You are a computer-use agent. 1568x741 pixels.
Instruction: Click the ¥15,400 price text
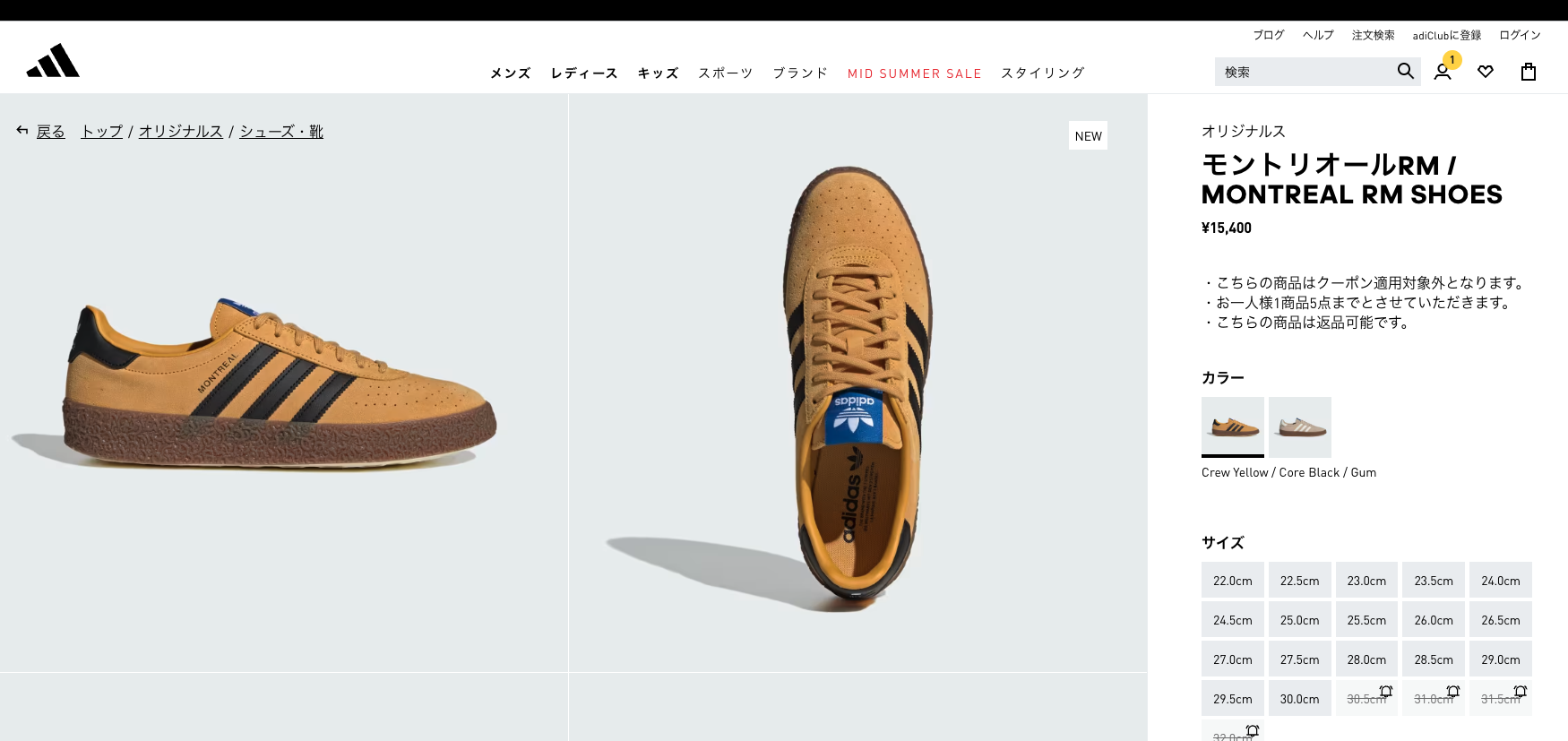pos(1227,228)
